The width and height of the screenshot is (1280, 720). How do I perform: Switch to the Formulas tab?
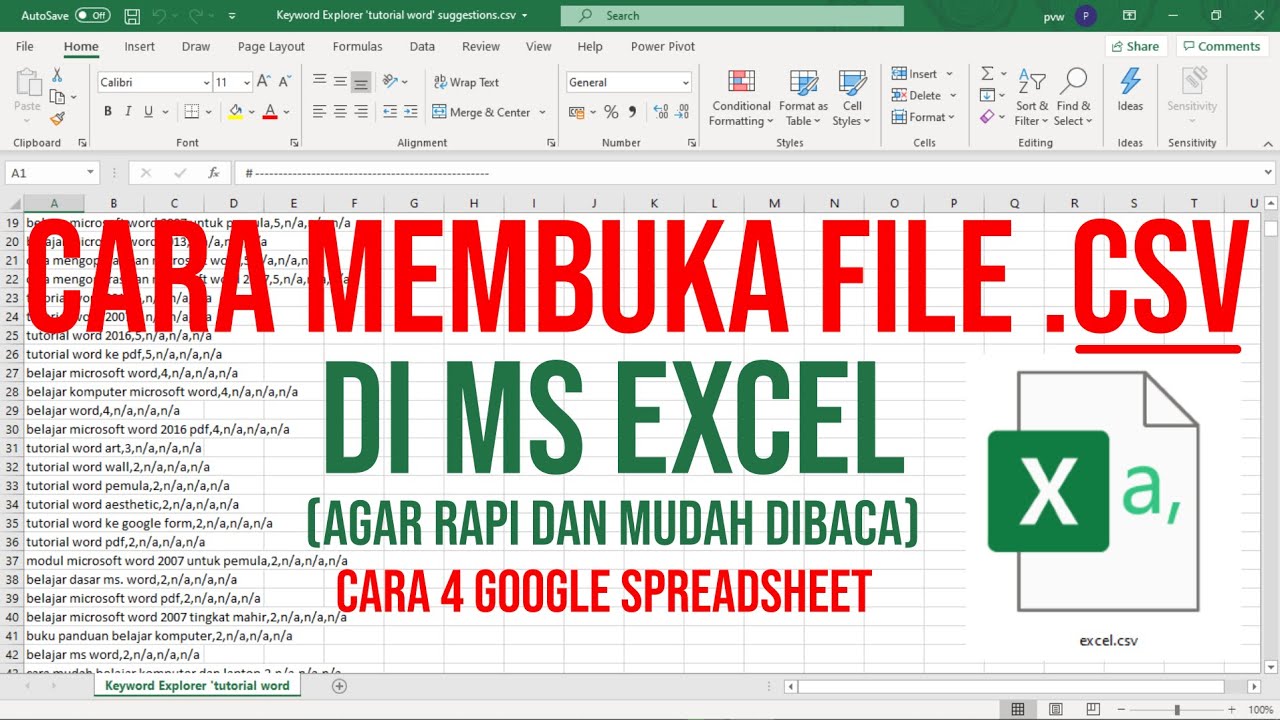point(357,46)
